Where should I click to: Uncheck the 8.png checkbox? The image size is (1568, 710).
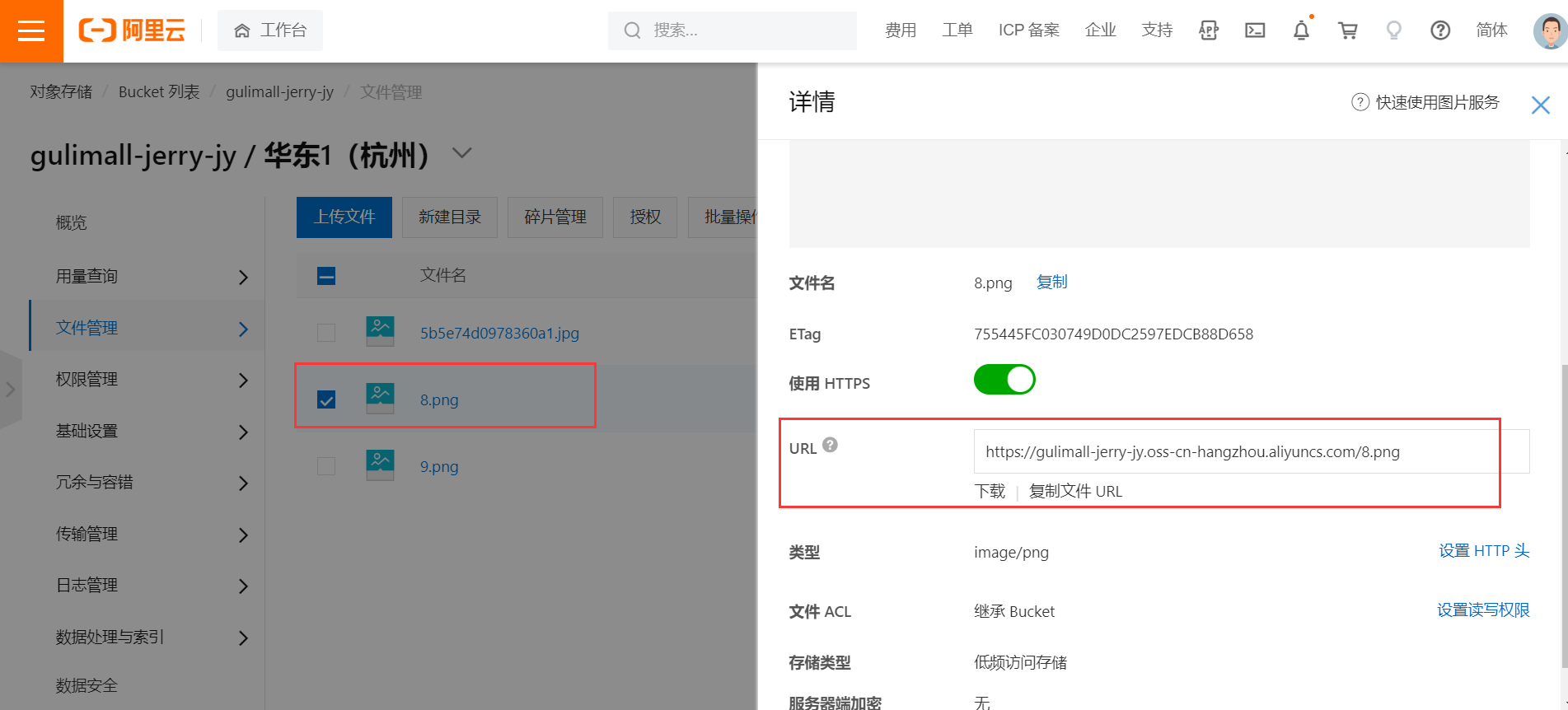pyautogui.click(x=326, y=399)
